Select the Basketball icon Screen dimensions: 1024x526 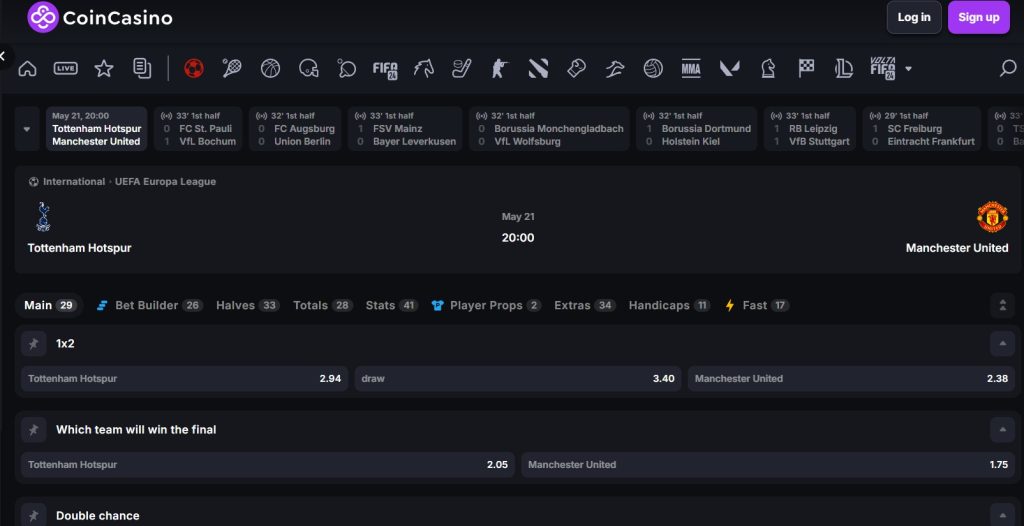pyautogui.click(x=270, y=68)
